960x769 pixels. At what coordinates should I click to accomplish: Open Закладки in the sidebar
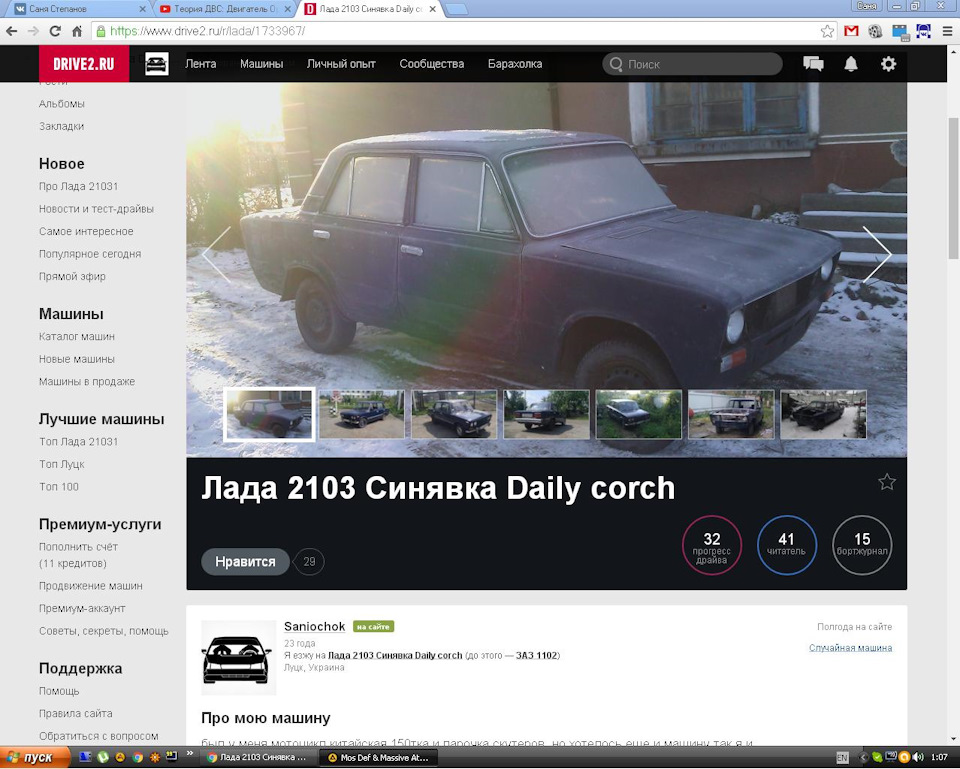pos(61,126)
